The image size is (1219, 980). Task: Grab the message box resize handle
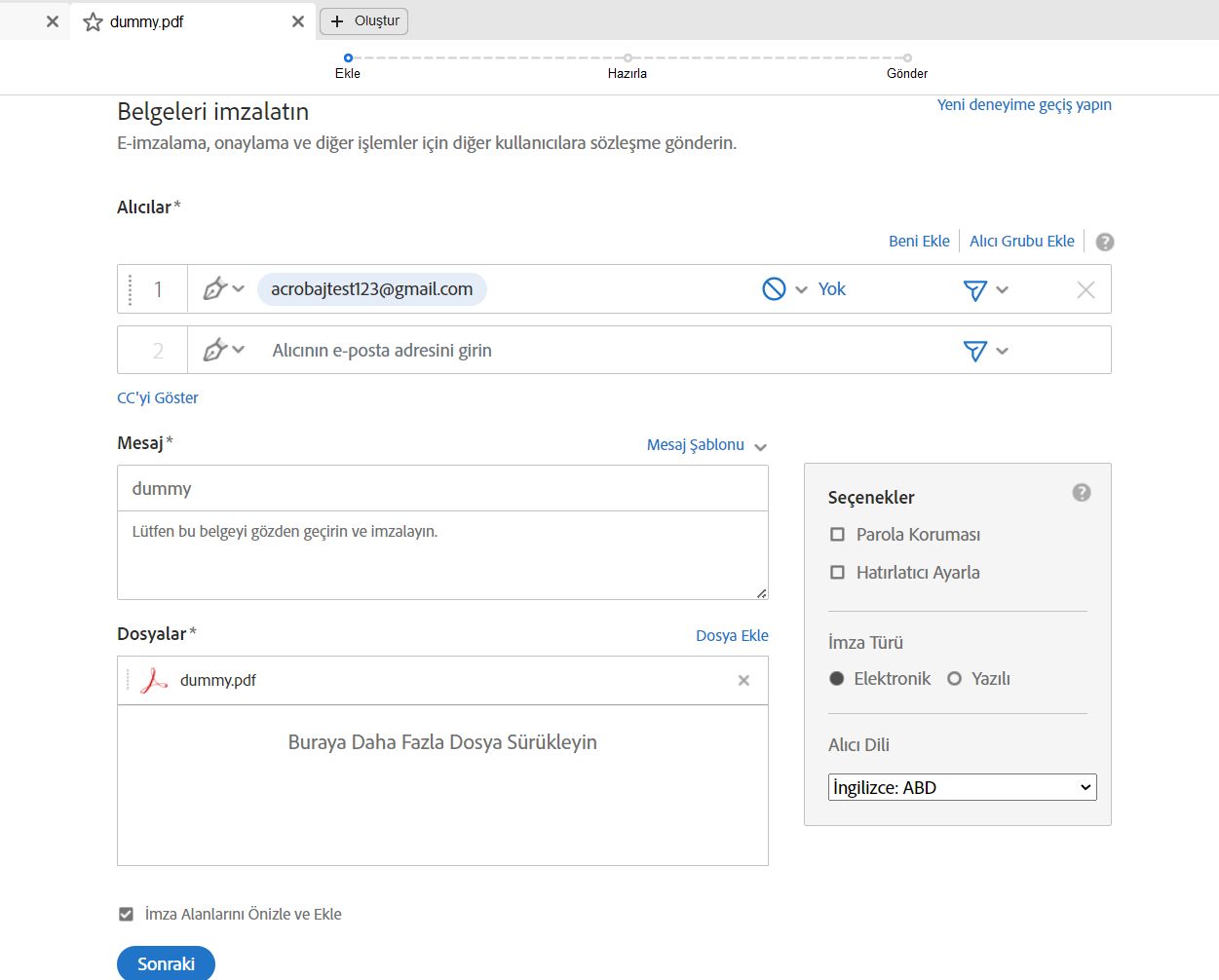(761, 592)
